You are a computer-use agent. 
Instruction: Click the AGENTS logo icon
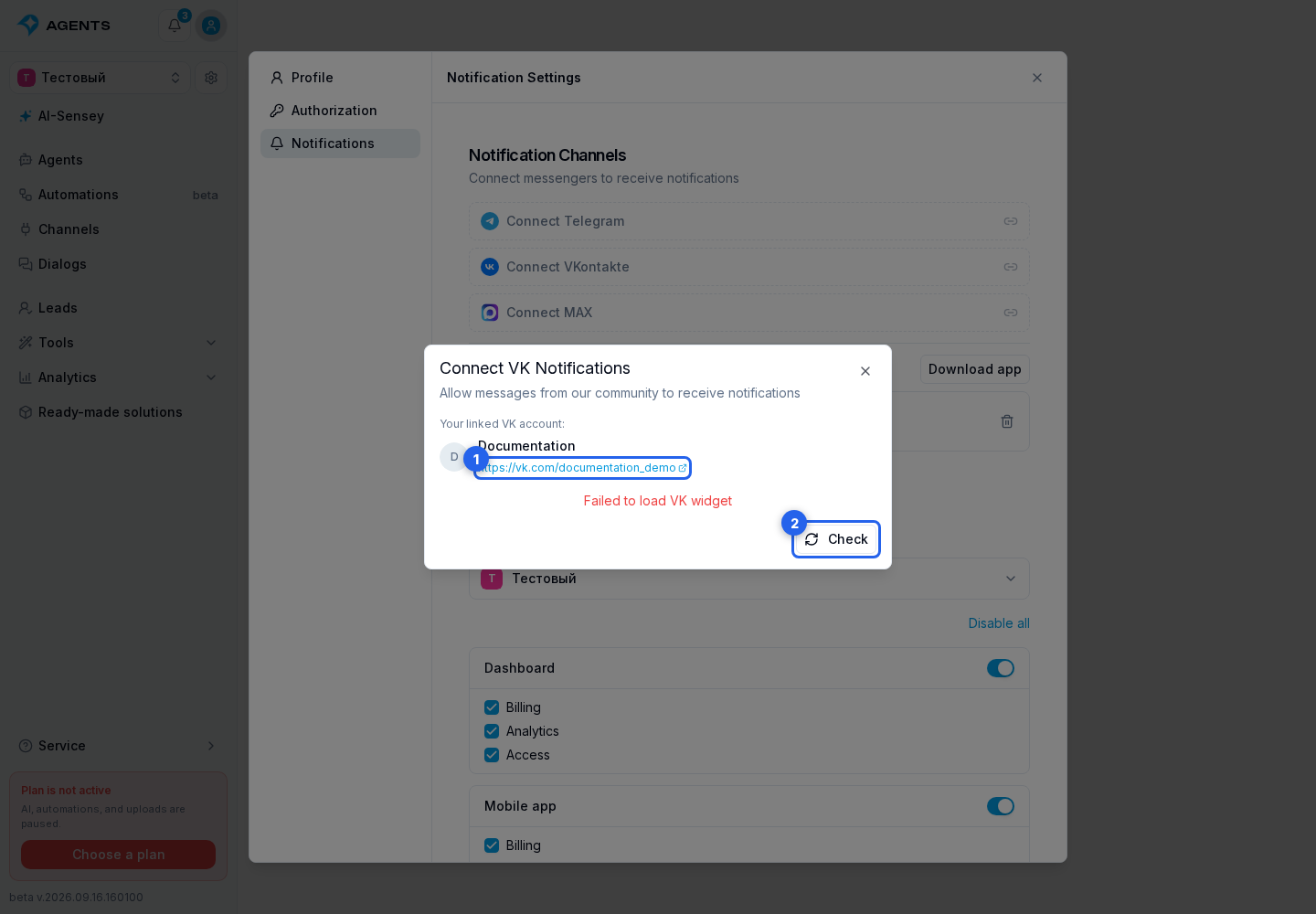pos(28,25)
